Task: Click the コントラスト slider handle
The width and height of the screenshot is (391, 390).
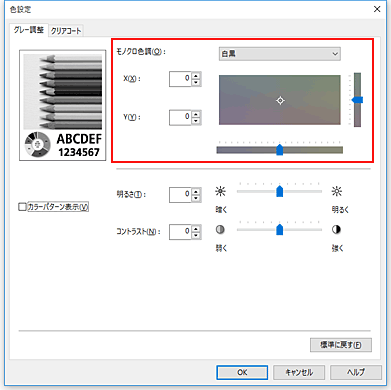Action: [280, 229]
